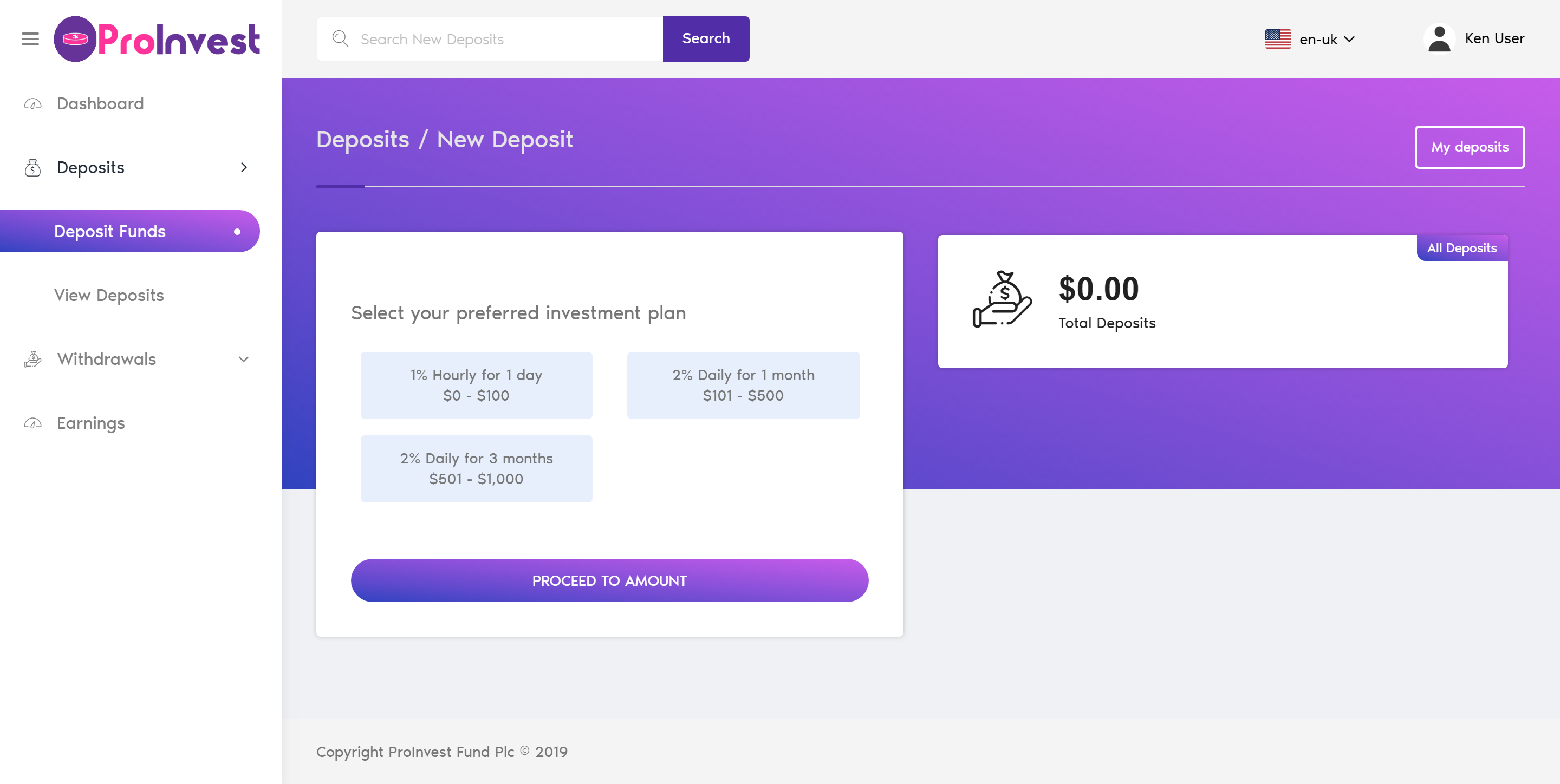Screen dimensions: 1560x784
Task: Click the magnifier icon in search box
Action: click(340, 39)
